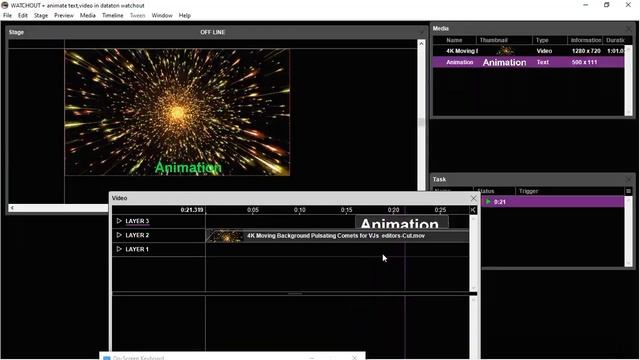The image size is (640, 360).
Task: Click the Task window vertical scrollbar
Action: (628, 231)
